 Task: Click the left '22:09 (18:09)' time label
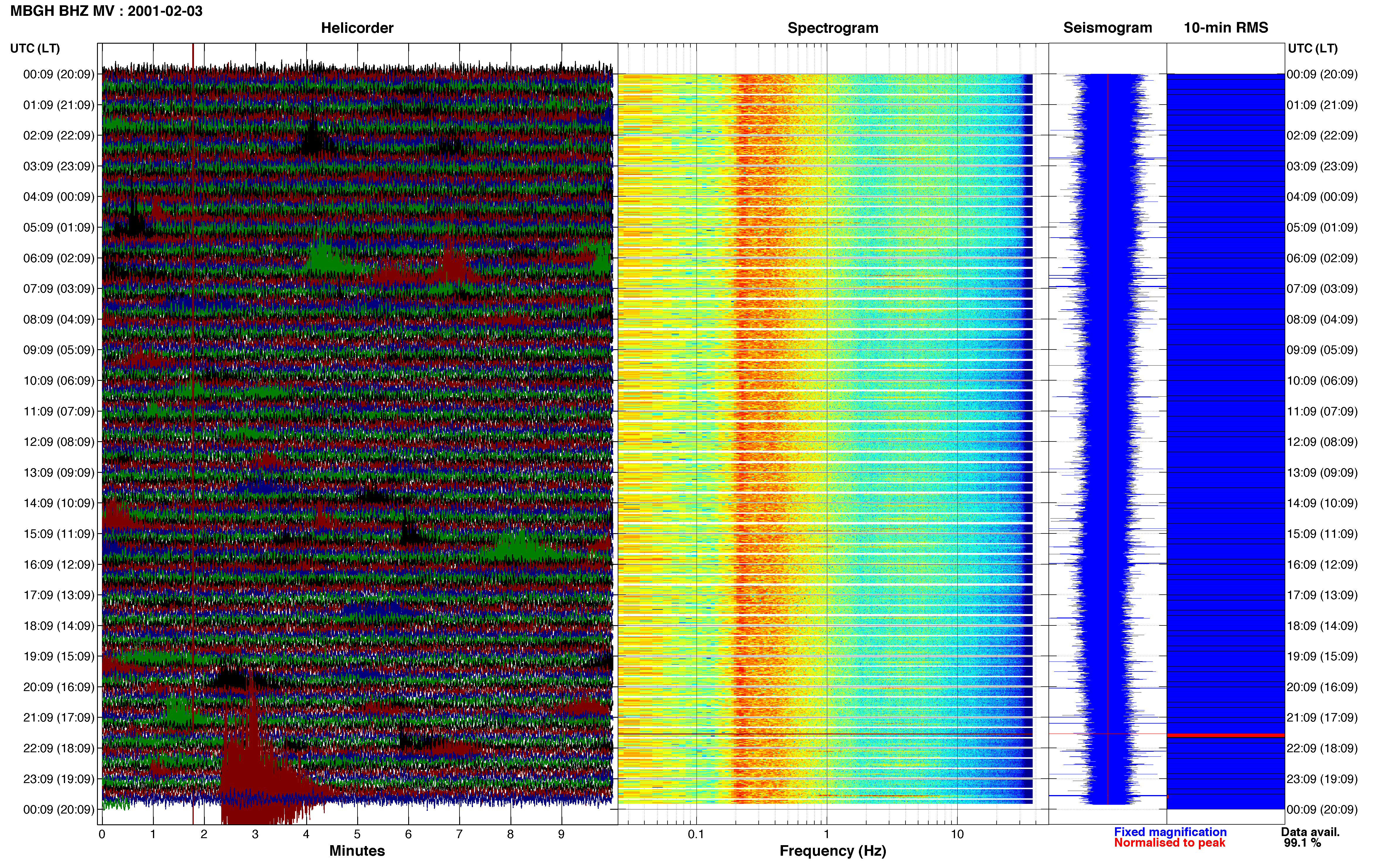(x=59, y=748)
